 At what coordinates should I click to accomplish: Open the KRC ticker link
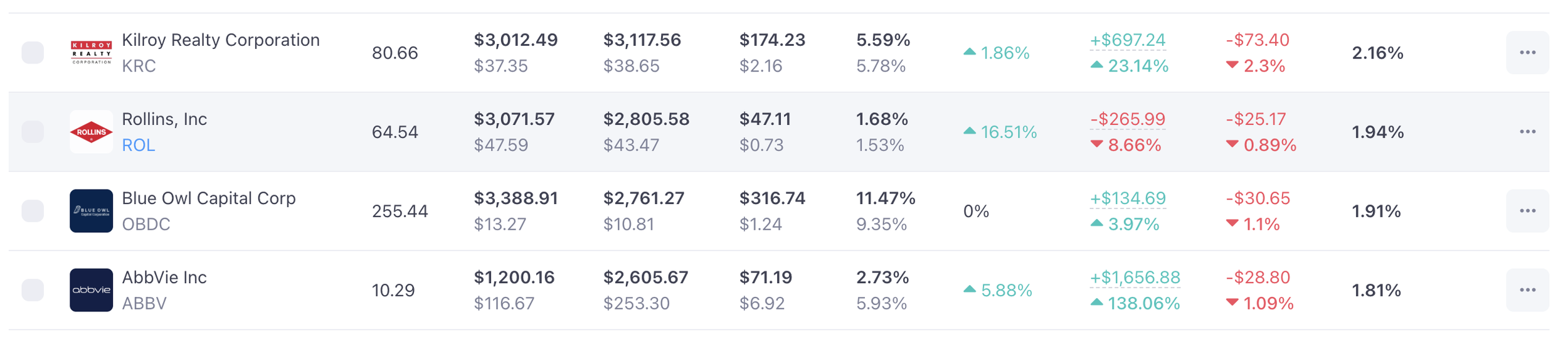point(139,66)
